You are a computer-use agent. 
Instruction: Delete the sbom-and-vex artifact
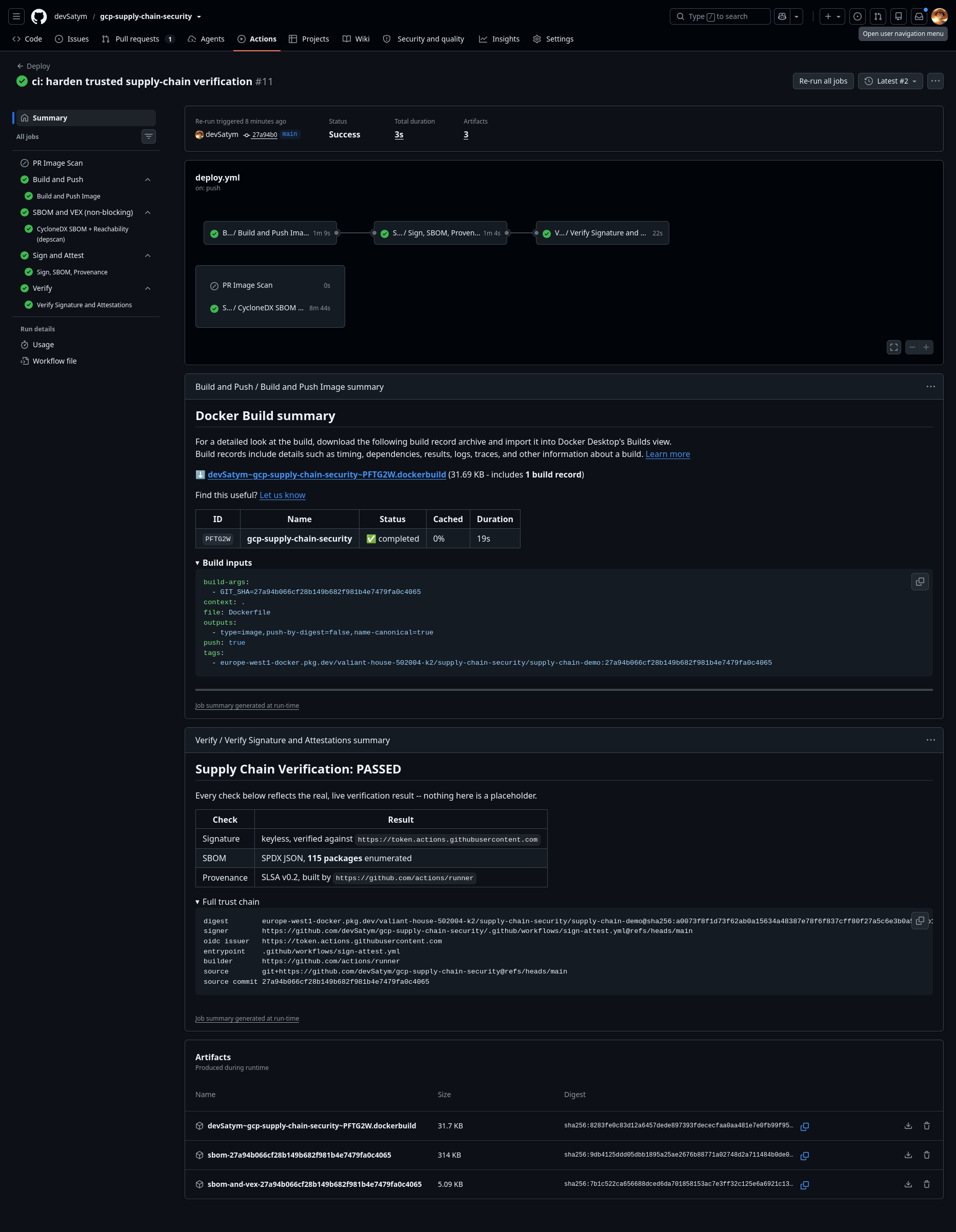click(x=927, y=1184)
